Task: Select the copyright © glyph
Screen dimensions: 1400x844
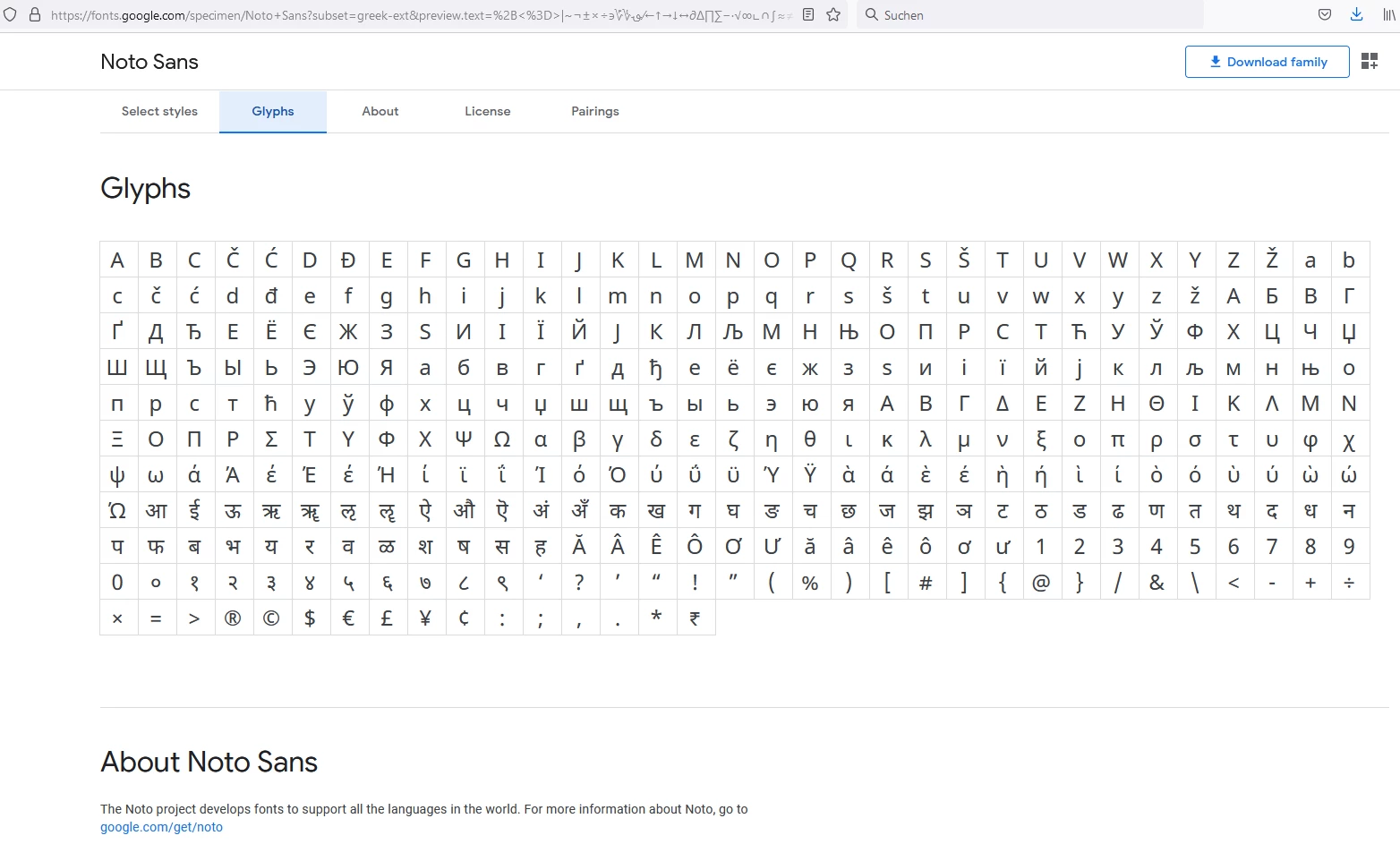Action: (x=271, y=618)
